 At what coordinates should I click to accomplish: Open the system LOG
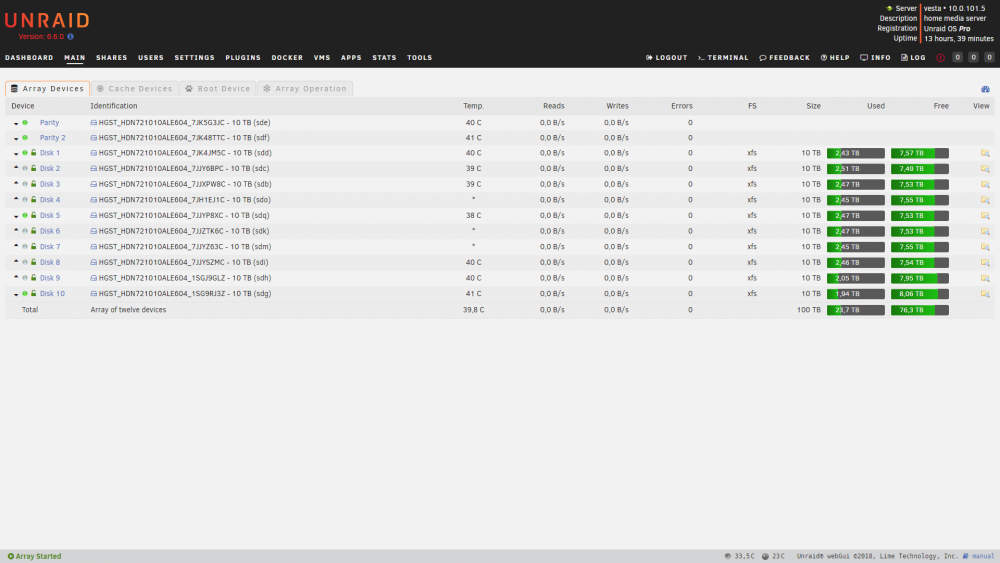(913, 57)
